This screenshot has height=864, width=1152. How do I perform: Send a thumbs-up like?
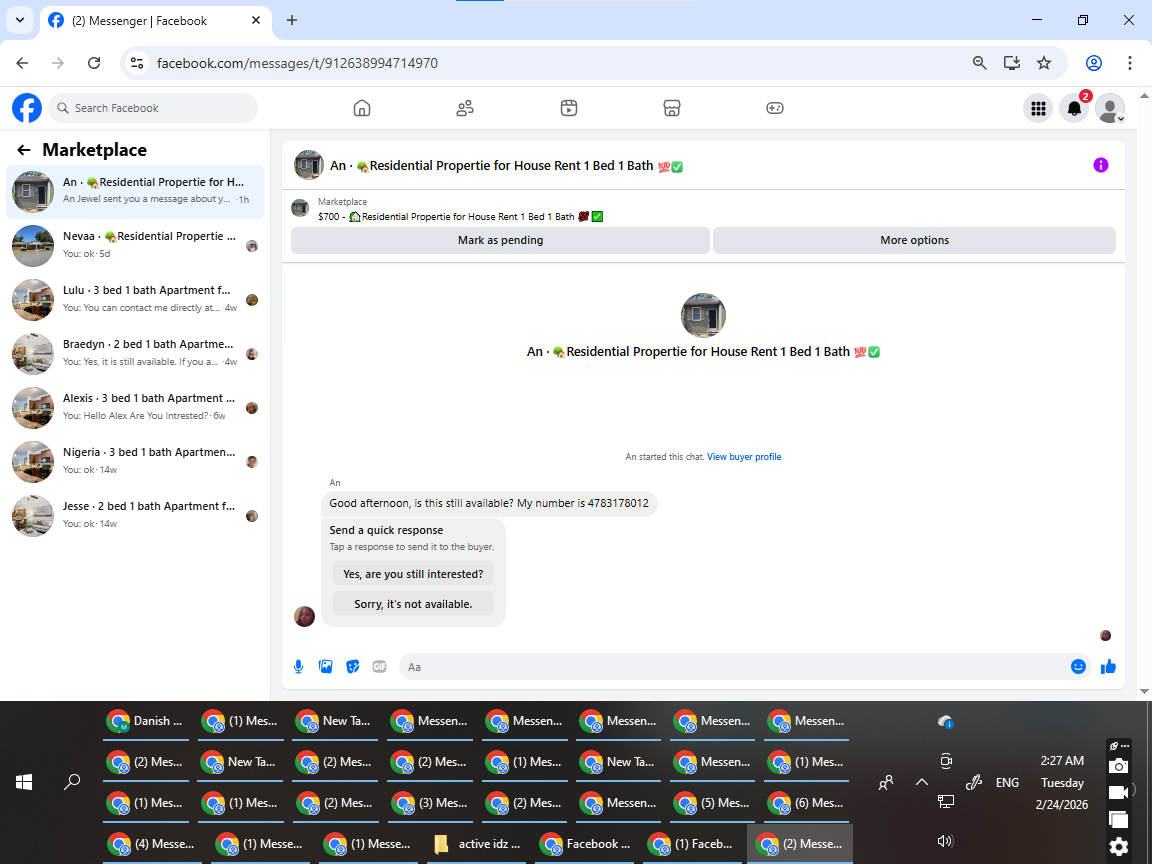1108,666
